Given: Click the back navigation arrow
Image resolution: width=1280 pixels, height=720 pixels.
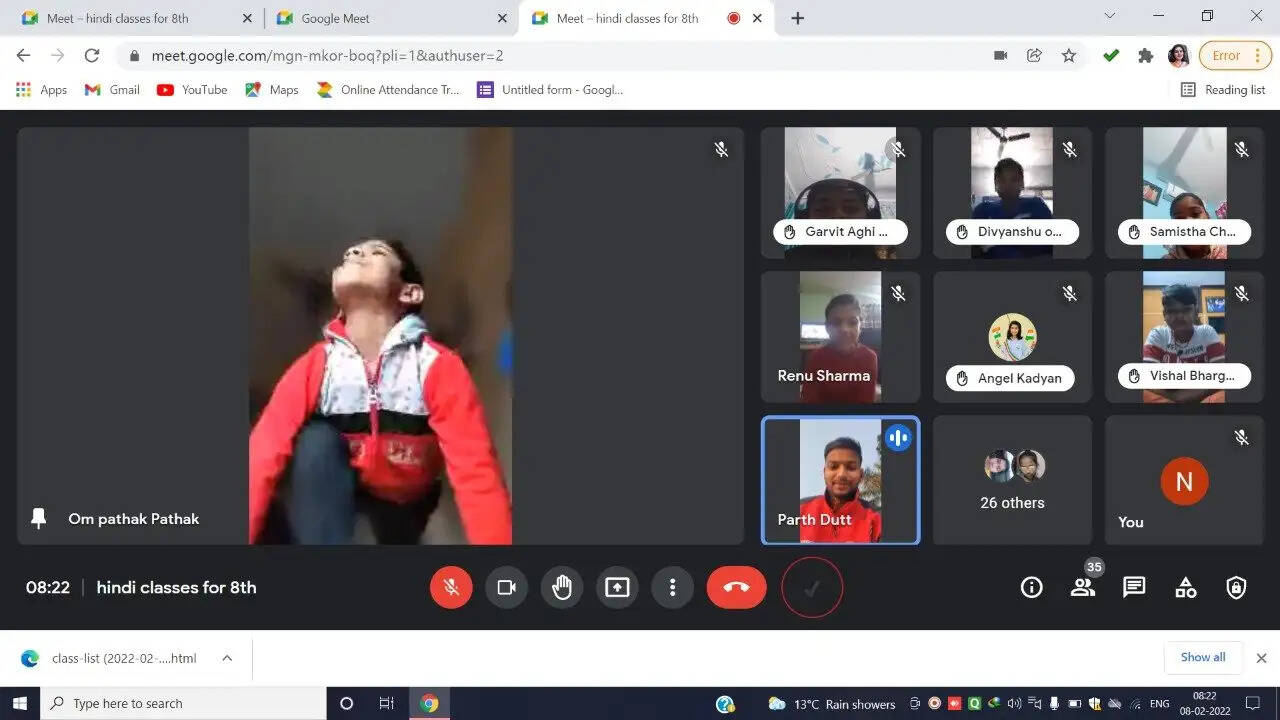Looking at the screenshot, I should [23, 56].
